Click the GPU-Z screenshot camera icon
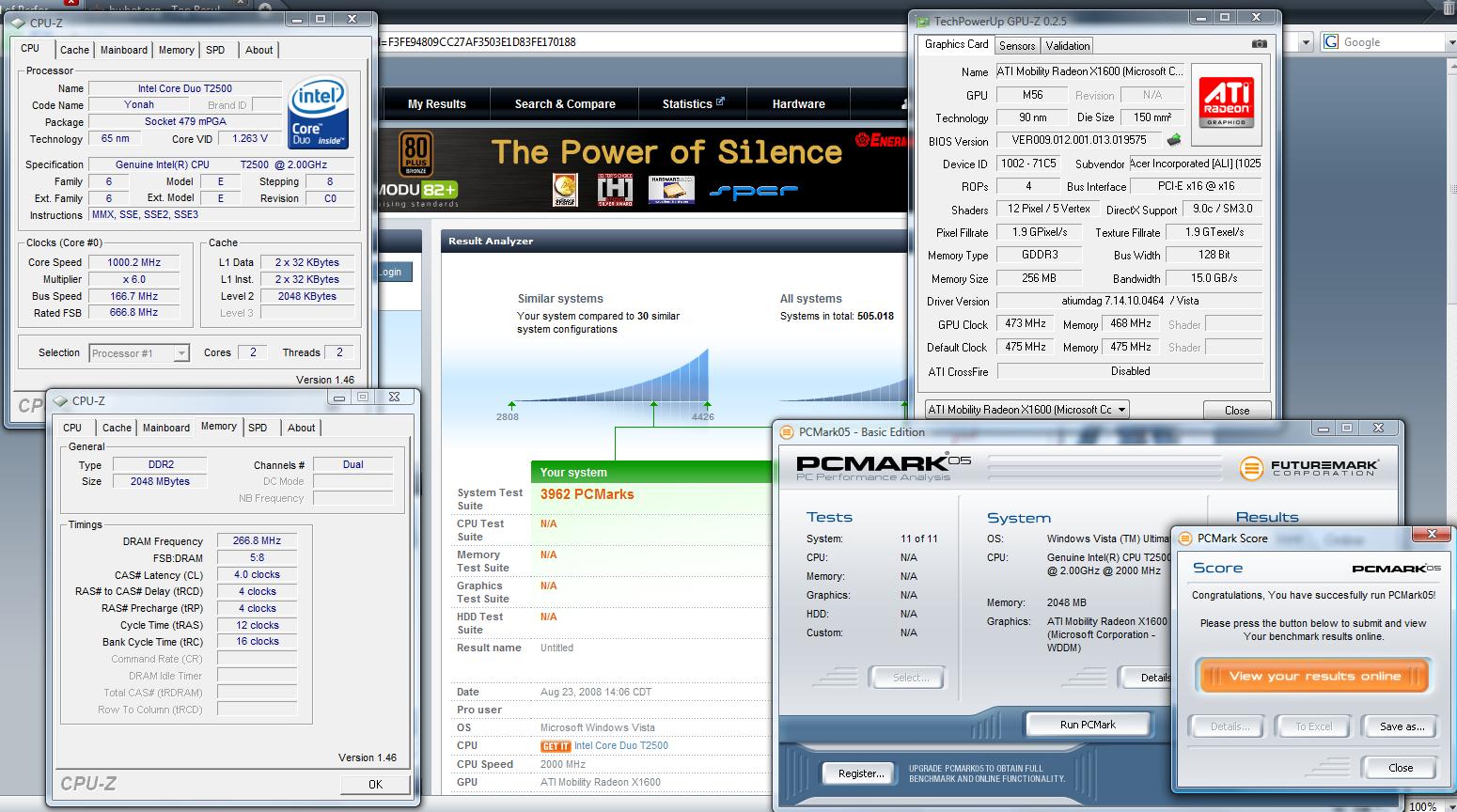 point(1259,44)
